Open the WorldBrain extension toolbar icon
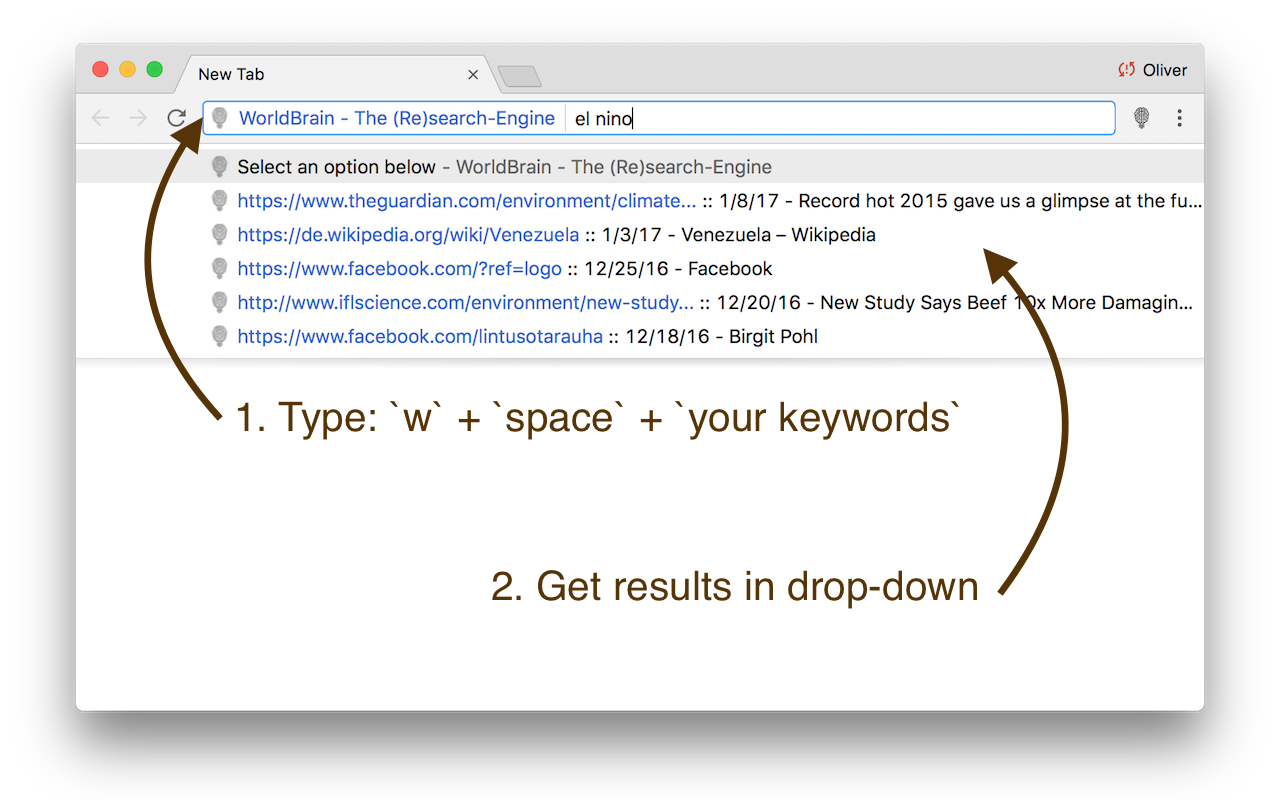Viewport: 1280px width, 800px height. [1142, 118]
